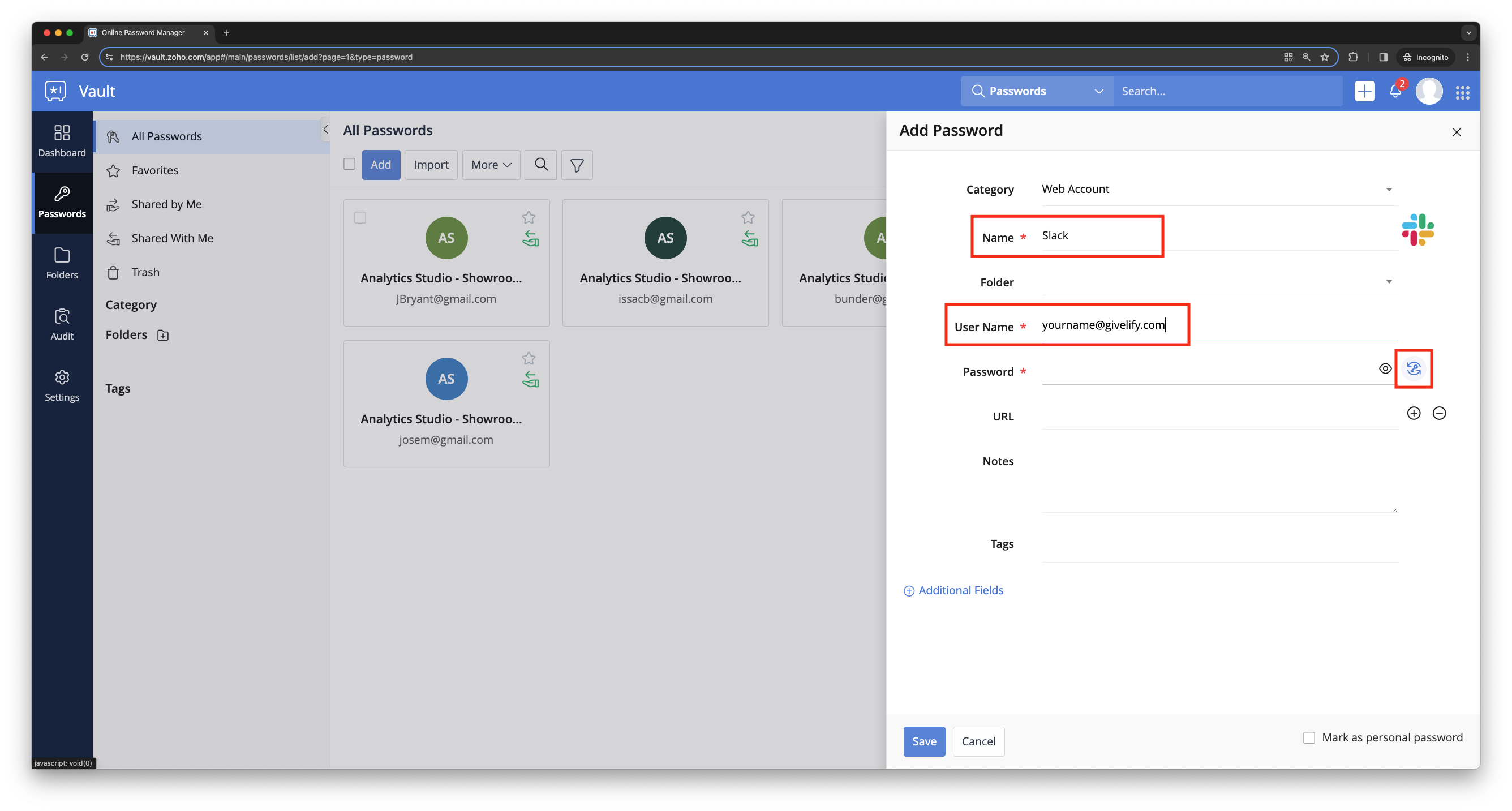
Task: Click the header Search box
Action: pos(1227,91)
